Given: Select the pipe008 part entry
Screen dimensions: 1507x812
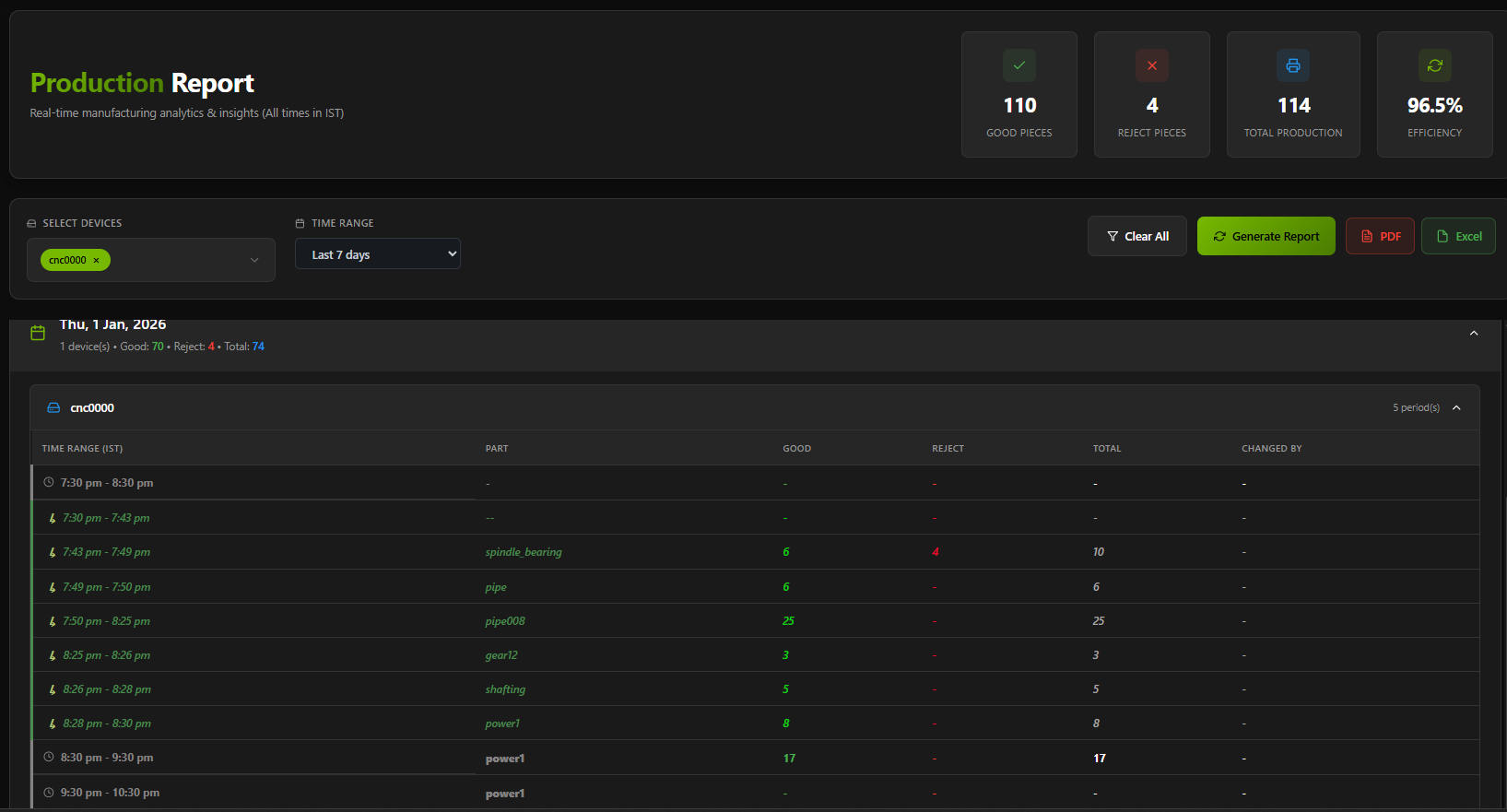Looking at the screenshot, I should point(505,621).
